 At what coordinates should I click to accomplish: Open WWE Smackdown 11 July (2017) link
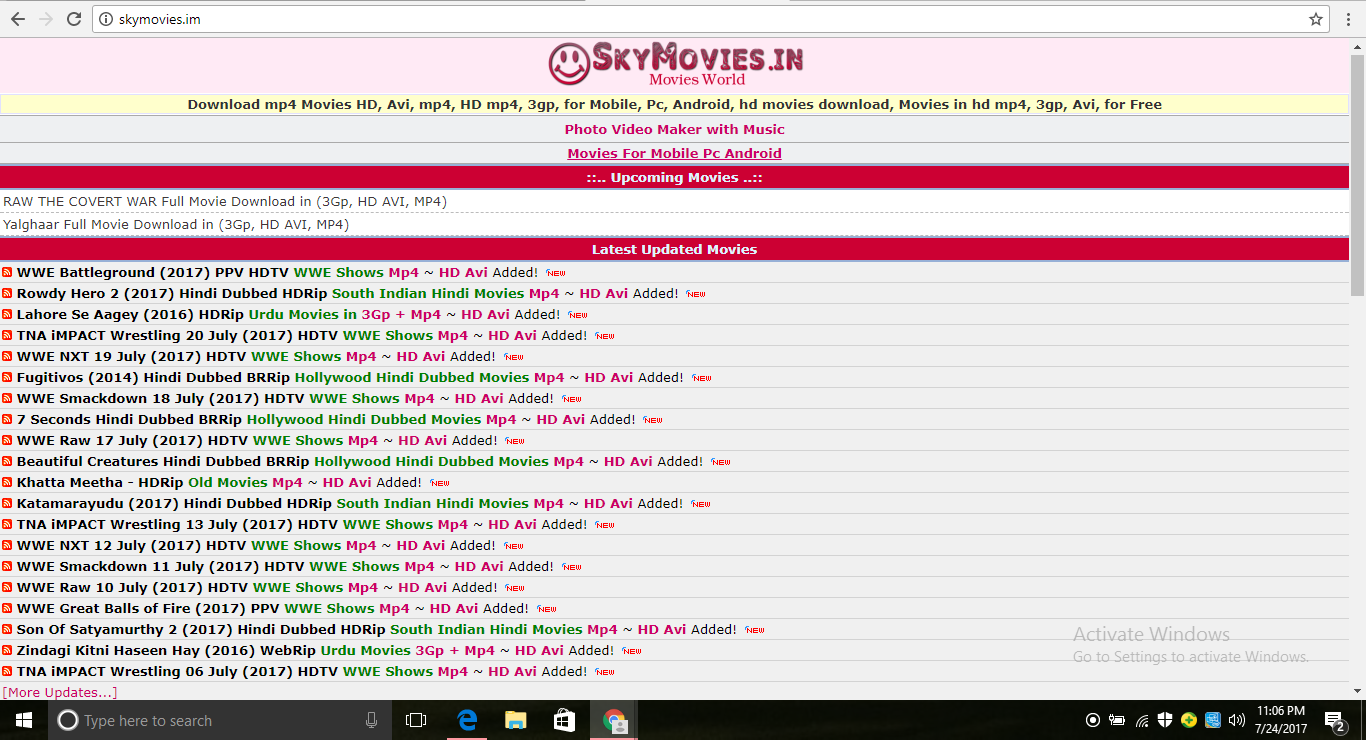[160, 566]
